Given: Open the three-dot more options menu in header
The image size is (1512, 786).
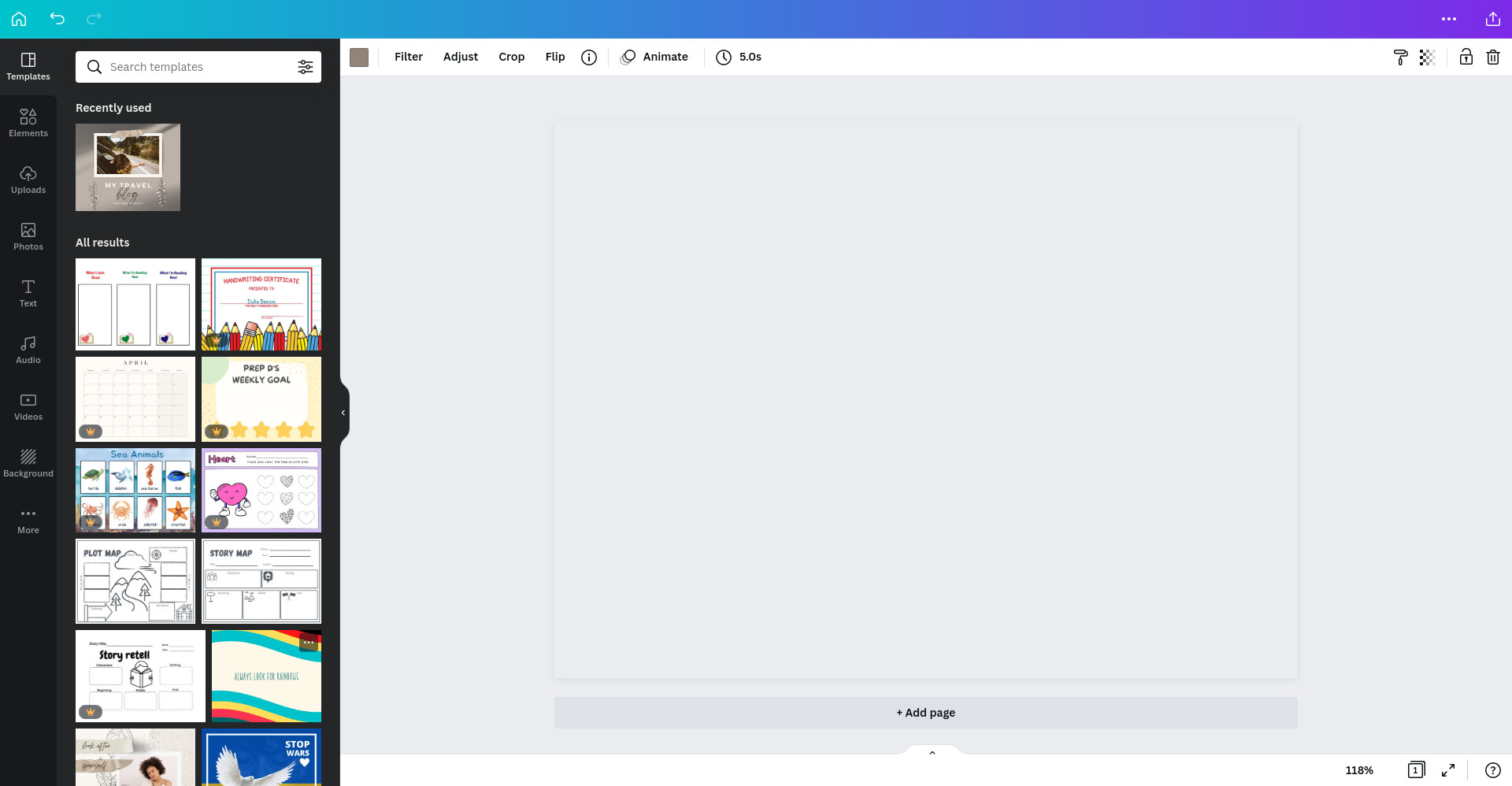Looking at the screenshot, I should (1449, 19).
